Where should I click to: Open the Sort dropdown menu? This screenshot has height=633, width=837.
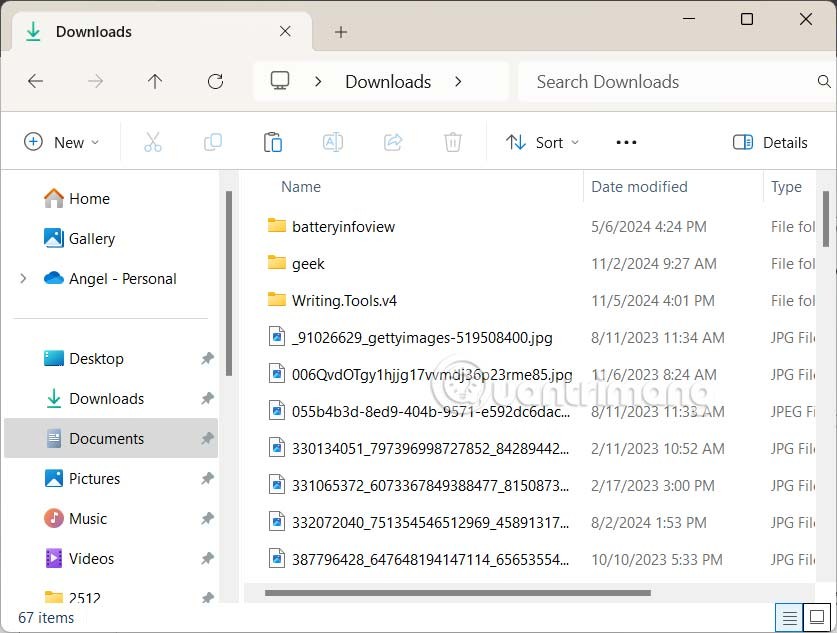point(542,142)
